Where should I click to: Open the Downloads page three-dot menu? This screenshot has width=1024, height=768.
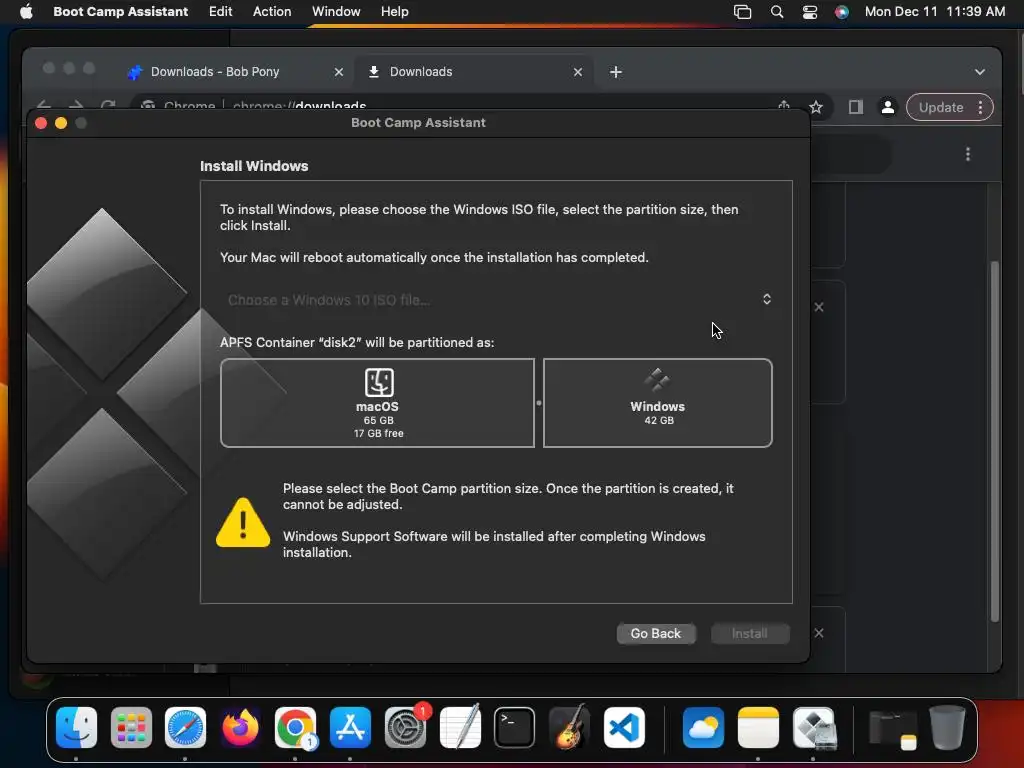(968, 154)
